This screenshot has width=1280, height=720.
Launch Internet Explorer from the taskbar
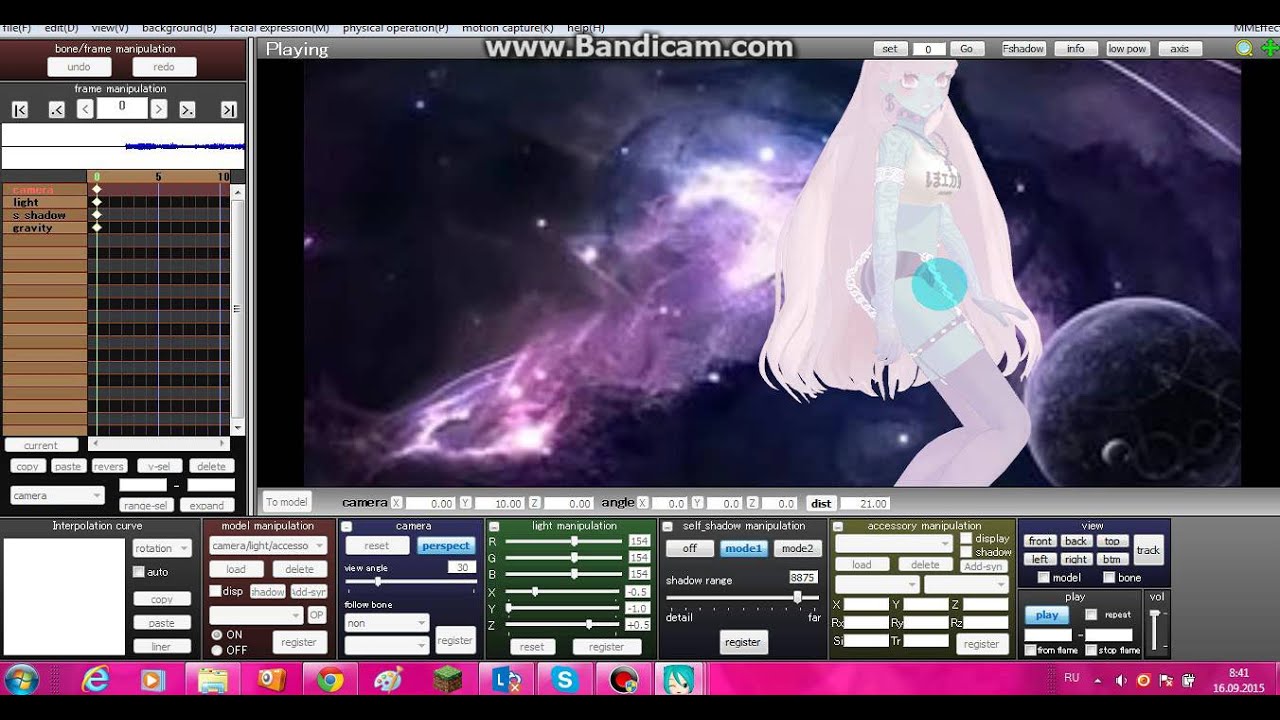tap(96, 680)
